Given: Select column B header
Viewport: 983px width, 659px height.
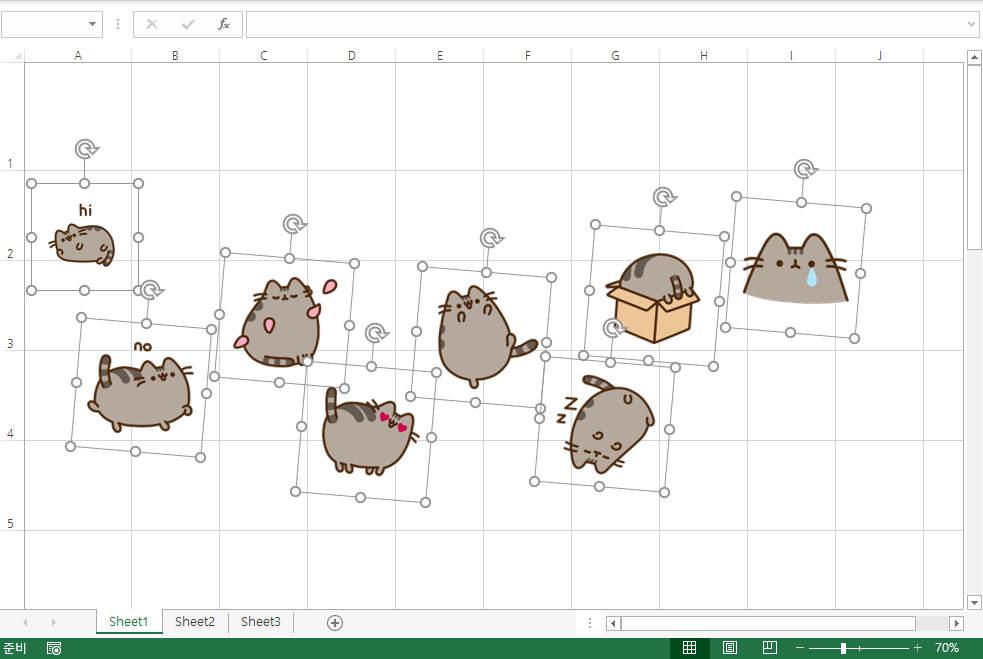Looking at the screenshot, I should pyautogui.click(x=176, y=56).
